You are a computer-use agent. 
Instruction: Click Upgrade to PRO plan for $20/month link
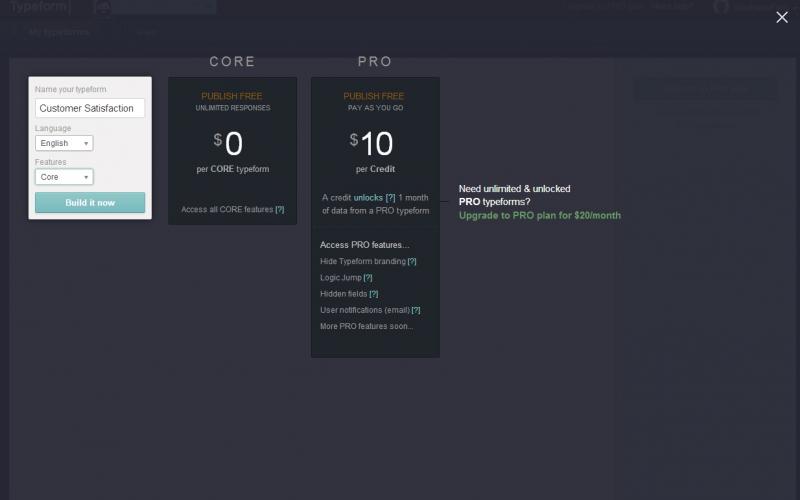[x=540, y=215]
